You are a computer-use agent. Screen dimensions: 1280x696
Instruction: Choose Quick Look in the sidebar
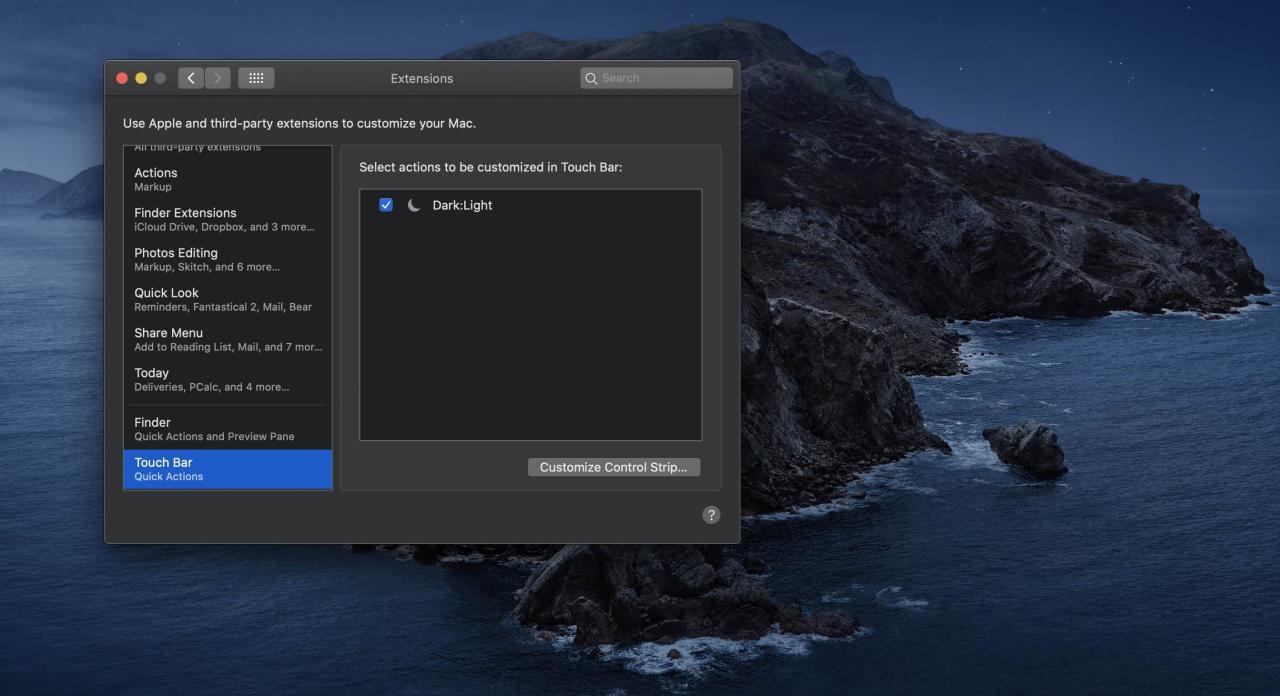coord(227,299)
